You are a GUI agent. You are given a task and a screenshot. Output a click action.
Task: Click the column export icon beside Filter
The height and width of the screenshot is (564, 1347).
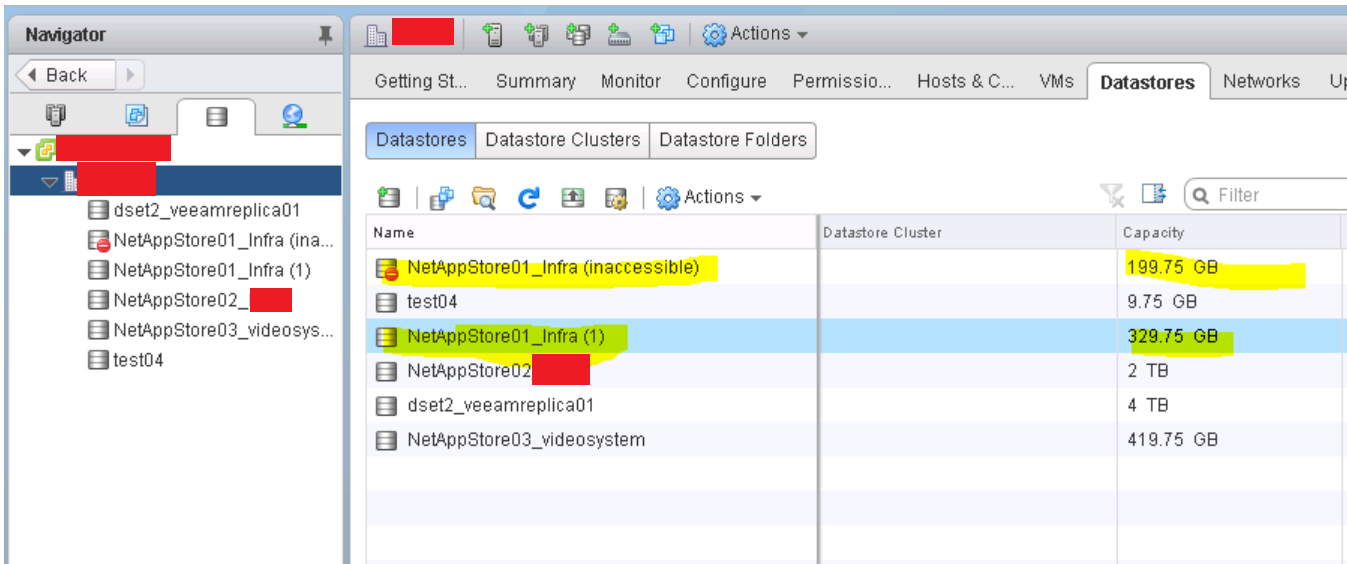pos(1155,193)
